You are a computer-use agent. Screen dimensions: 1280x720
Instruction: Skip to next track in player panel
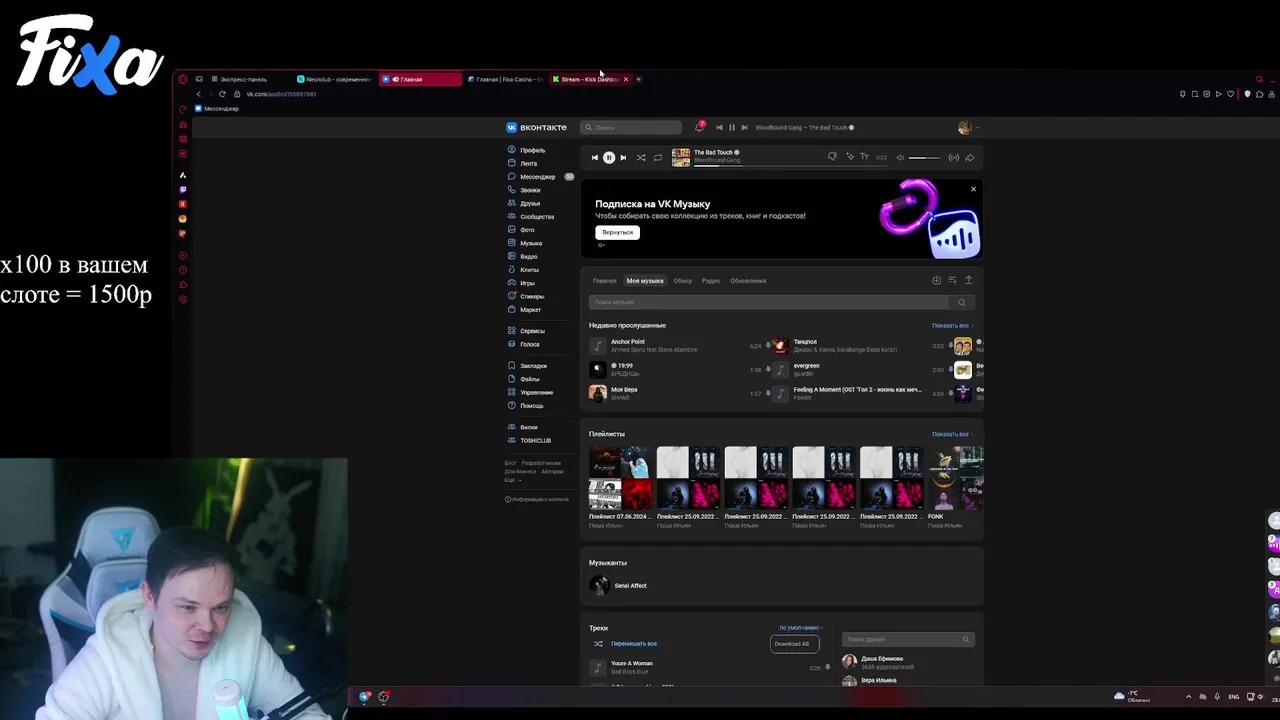(x=623, y=157)
